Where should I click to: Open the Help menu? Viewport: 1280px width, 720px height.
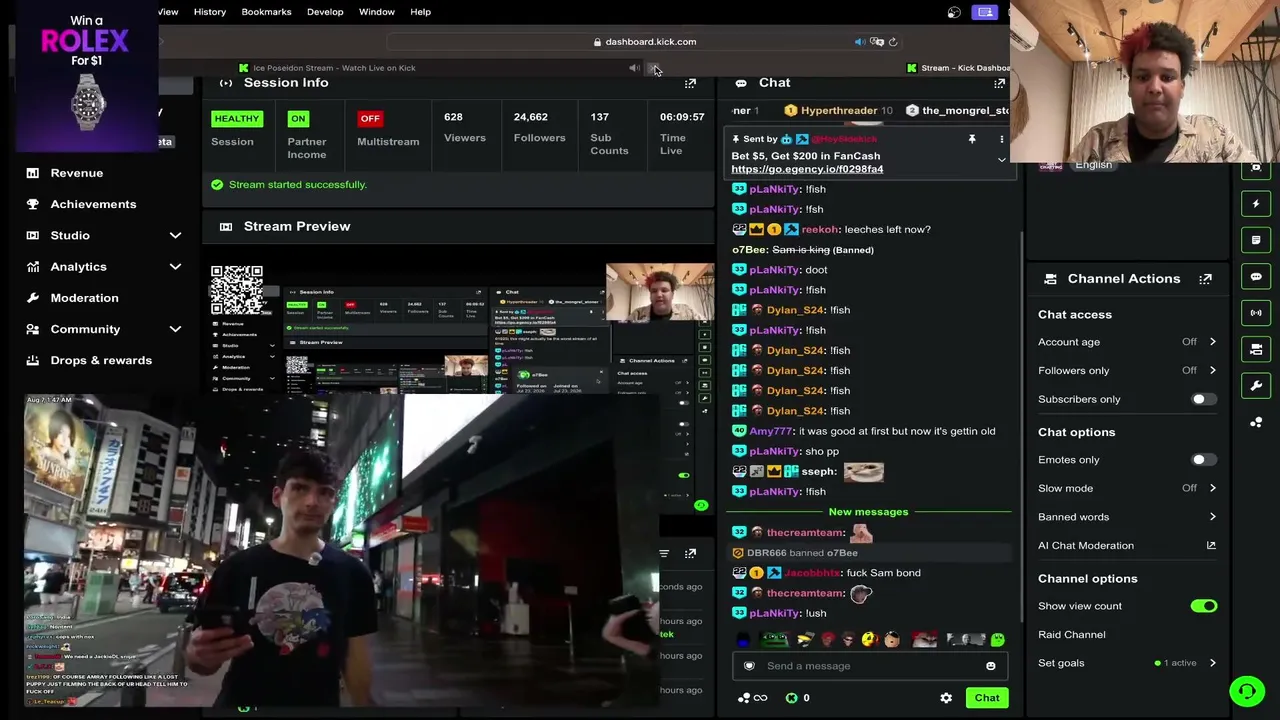pos(420,12)
